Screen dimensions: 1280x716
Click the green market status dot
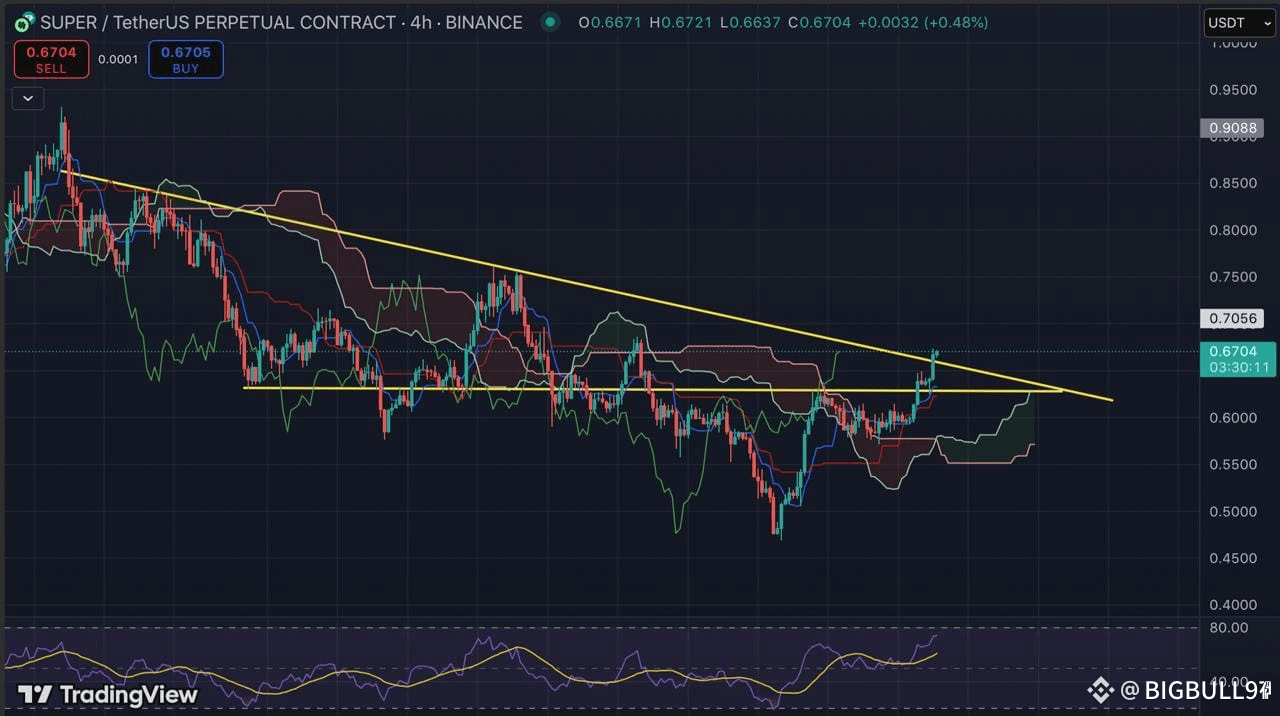(x=550, y=22)
